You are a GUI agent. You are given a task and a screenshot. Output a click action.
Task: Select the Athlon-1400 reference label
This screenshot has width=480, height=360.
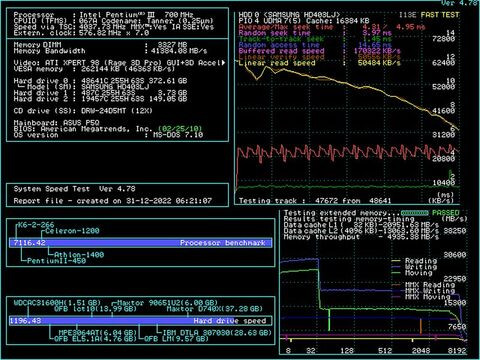point(79,255)
